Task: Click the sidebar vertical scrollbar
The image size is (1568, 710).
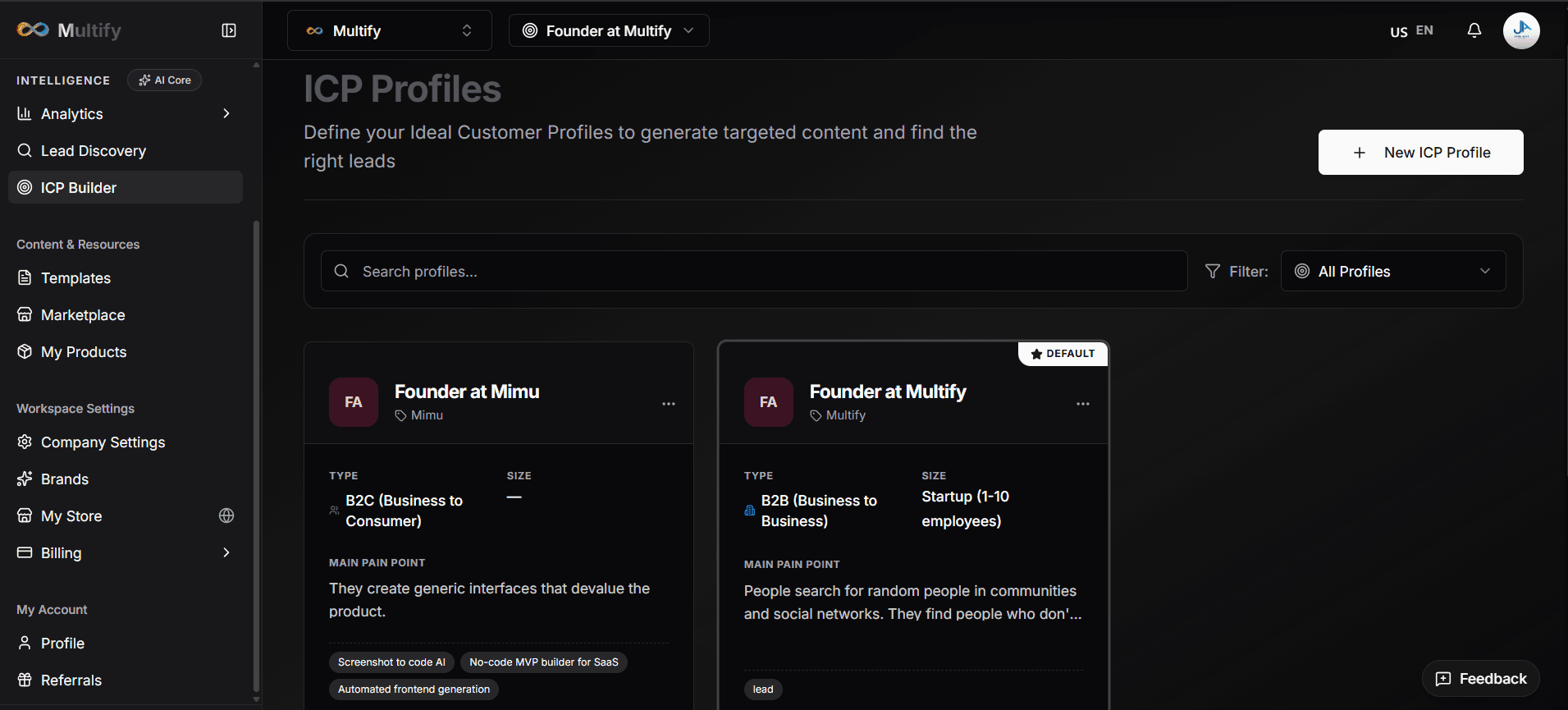Action: [x=256, y=456]
